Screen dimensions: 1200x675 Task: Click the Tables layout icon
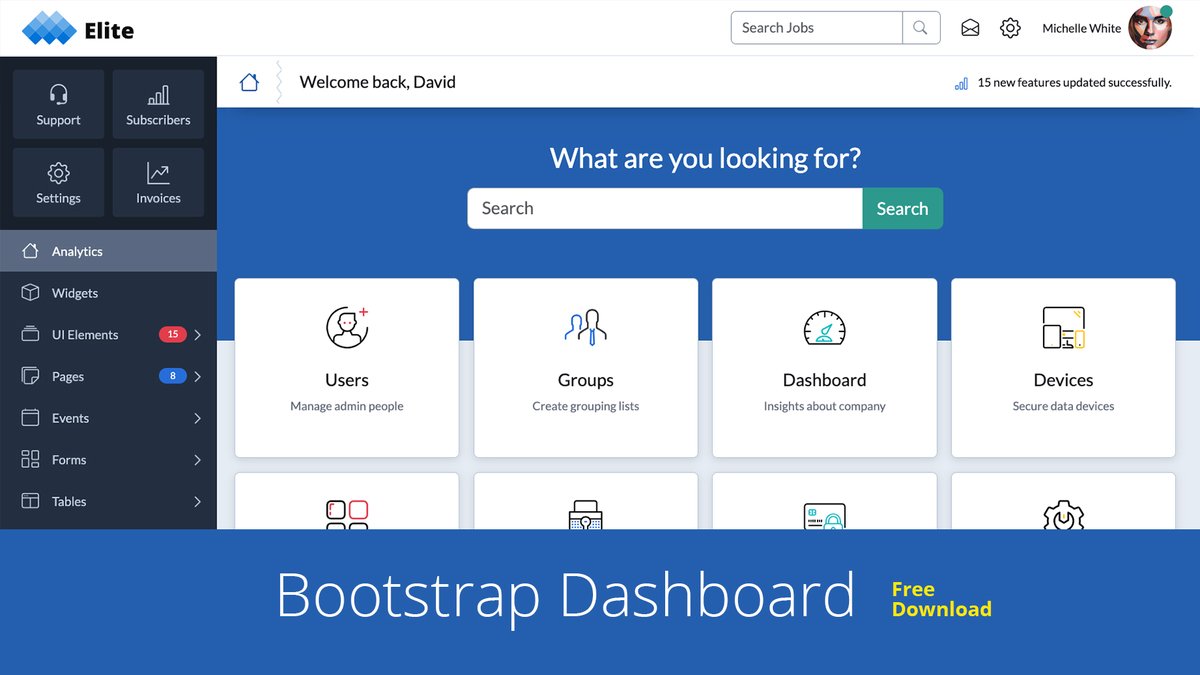tap(31, 501)
